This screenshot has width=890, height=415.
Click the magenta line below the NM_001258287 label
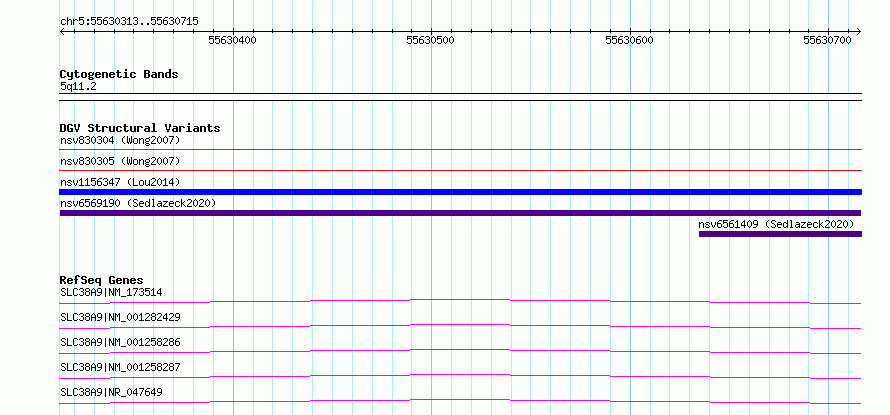(x=461, y=376)
